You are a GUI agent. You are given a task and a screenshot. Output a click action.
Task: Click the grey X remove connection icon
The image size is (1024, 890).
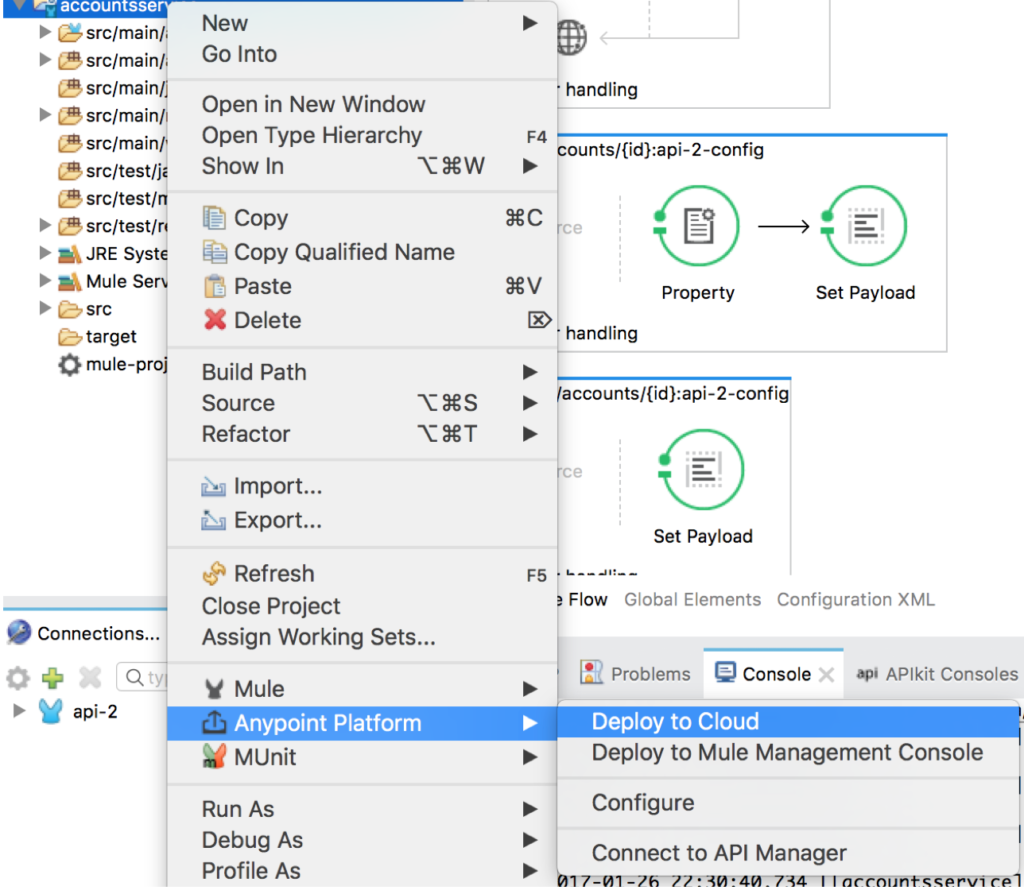point(90,678)
